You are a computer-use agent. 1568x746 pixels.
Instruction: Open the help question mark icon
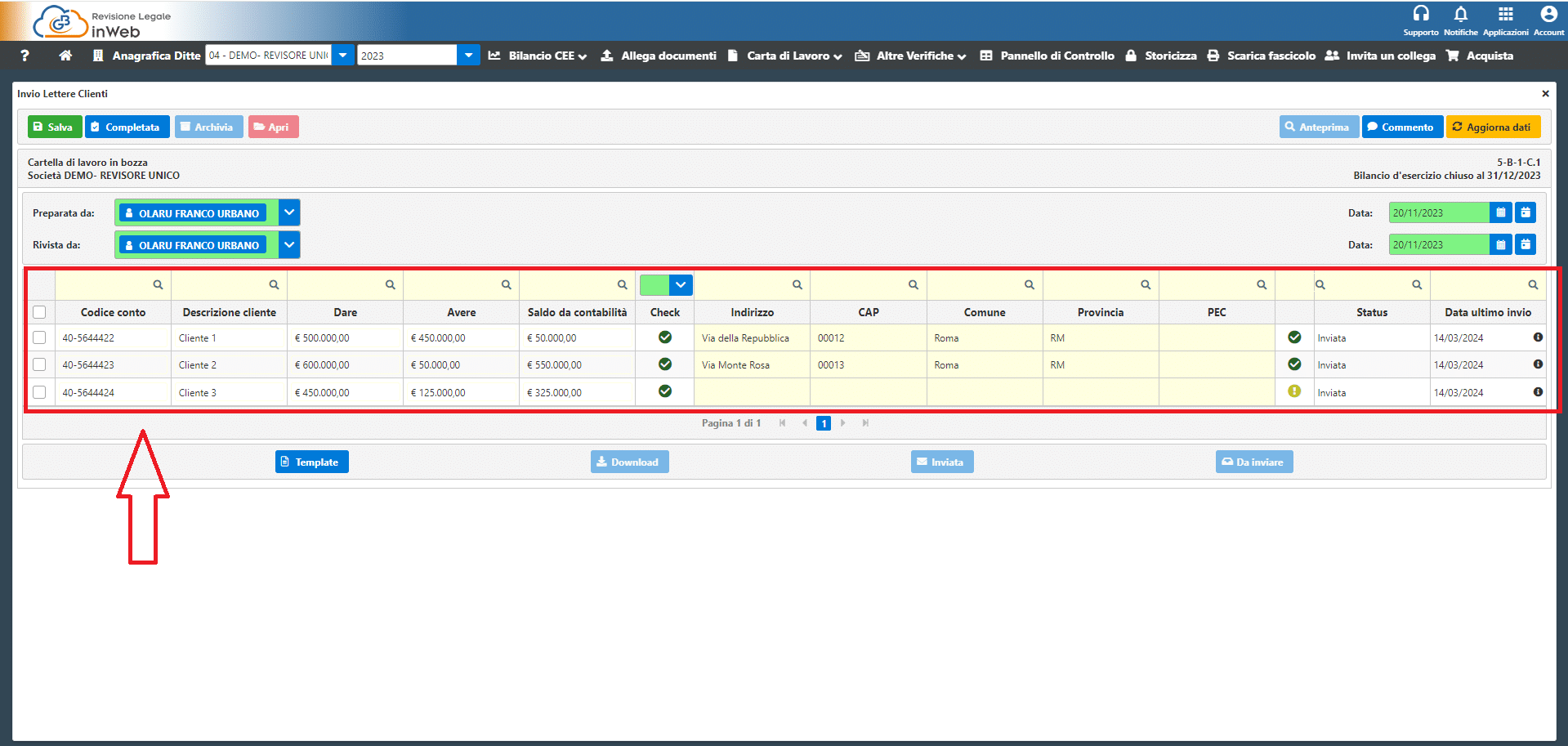pos(25,56)
